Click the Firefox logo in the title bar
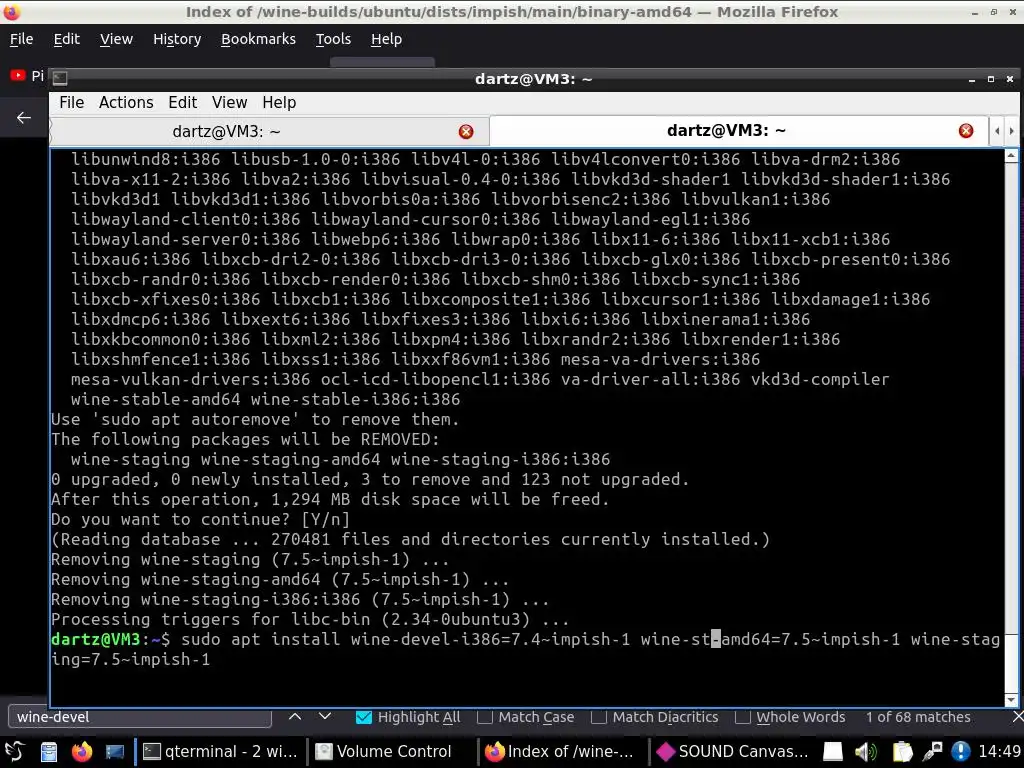 12,12
